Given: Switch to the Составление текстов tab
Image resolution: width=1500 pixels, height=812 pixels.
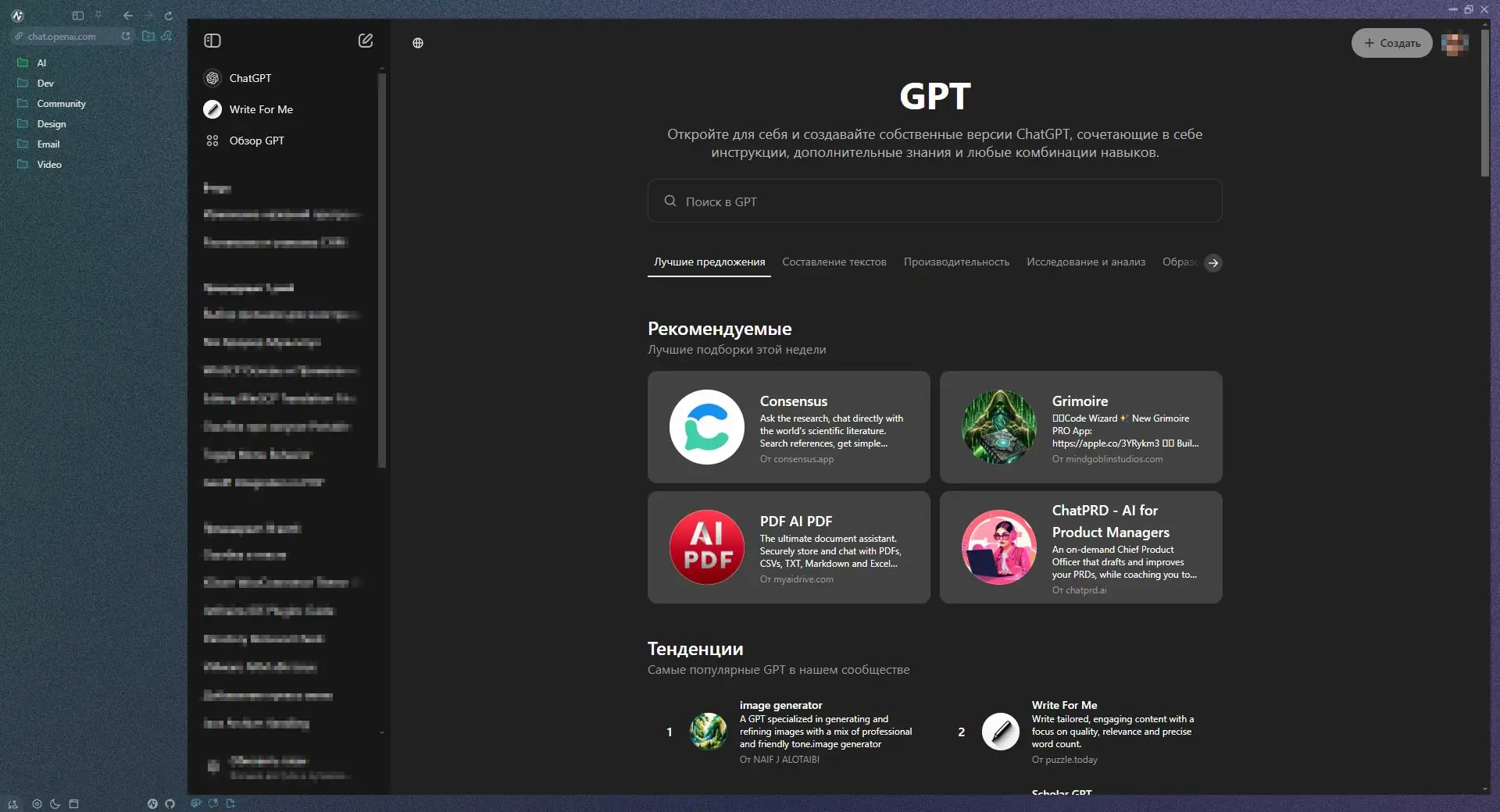Looking at the screenshot, I should click(x=834, y=262).
